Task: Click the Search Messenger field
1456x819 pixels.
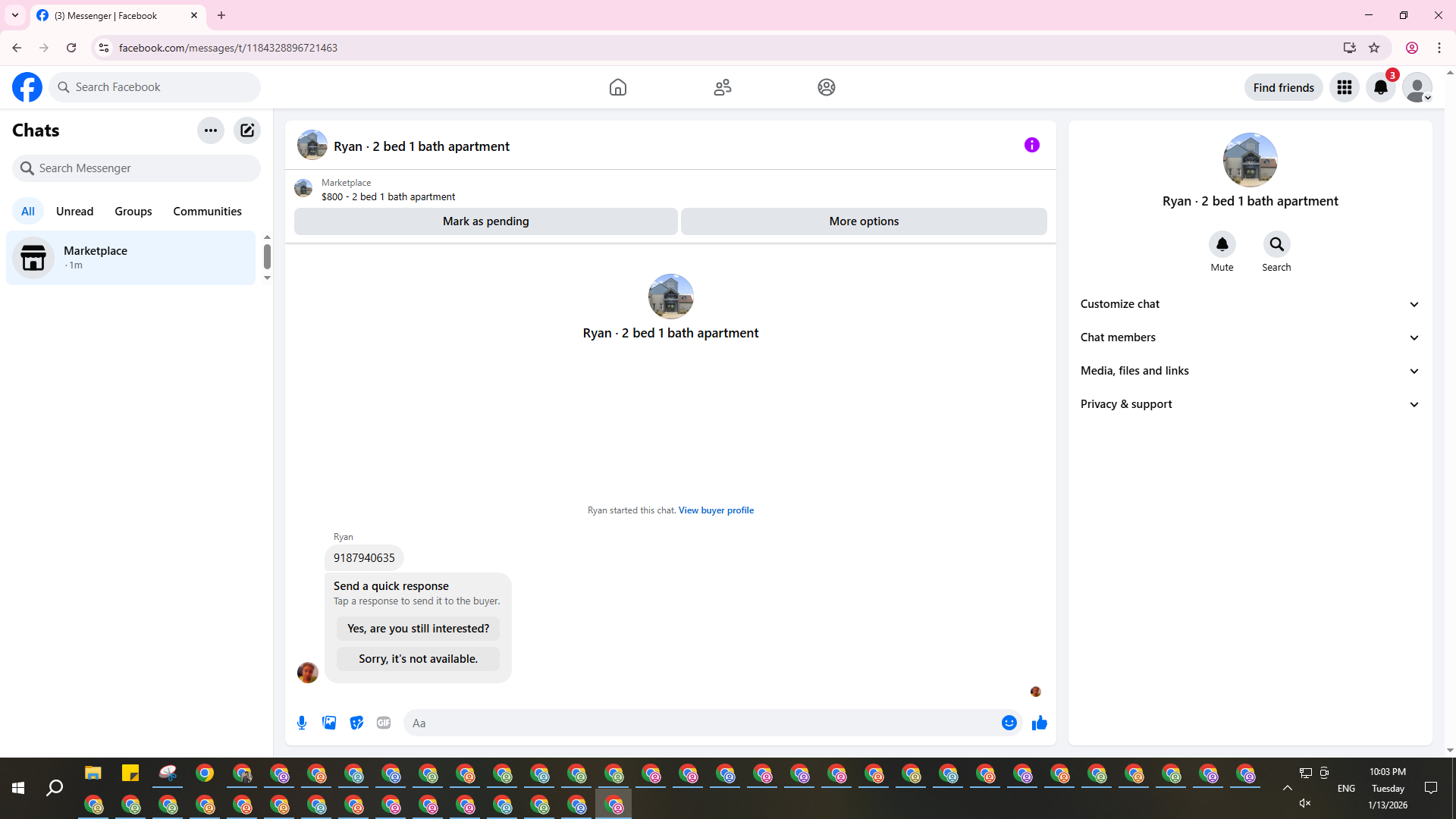Action: pos(136,168)
